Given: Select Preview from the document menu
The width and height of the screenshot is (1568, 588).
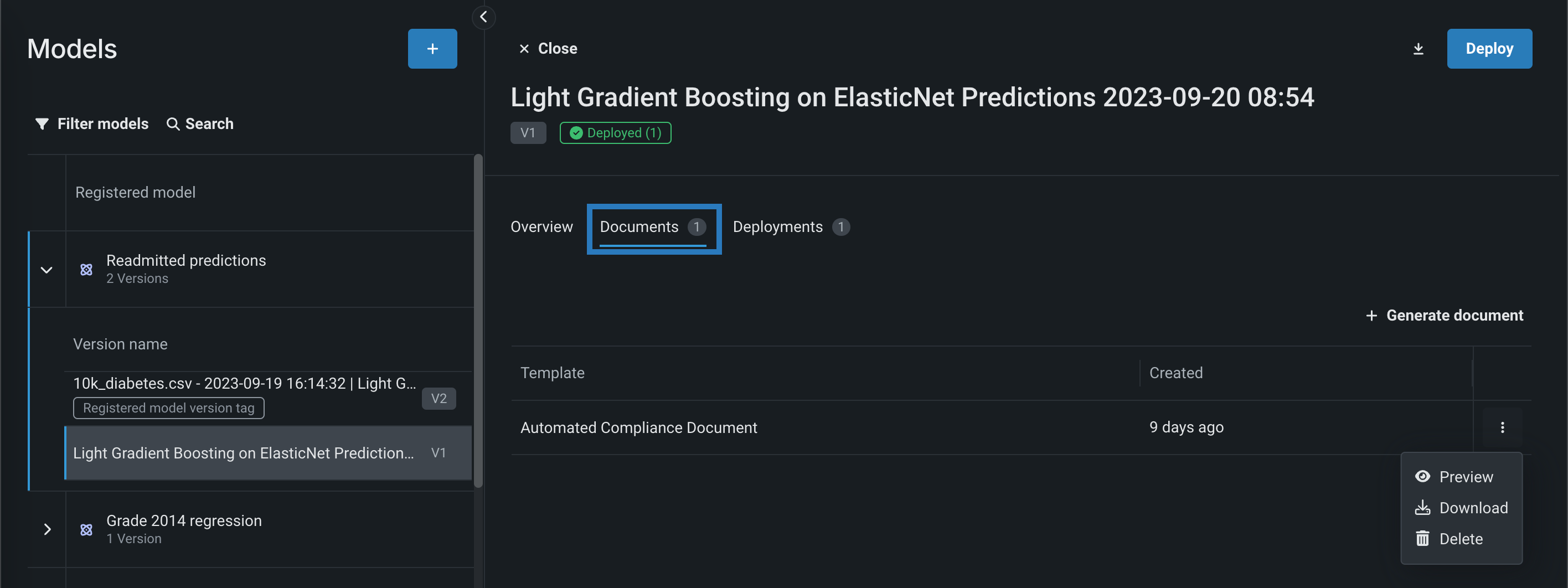Looking at the screenshot, I should (x=1465, y=477).
